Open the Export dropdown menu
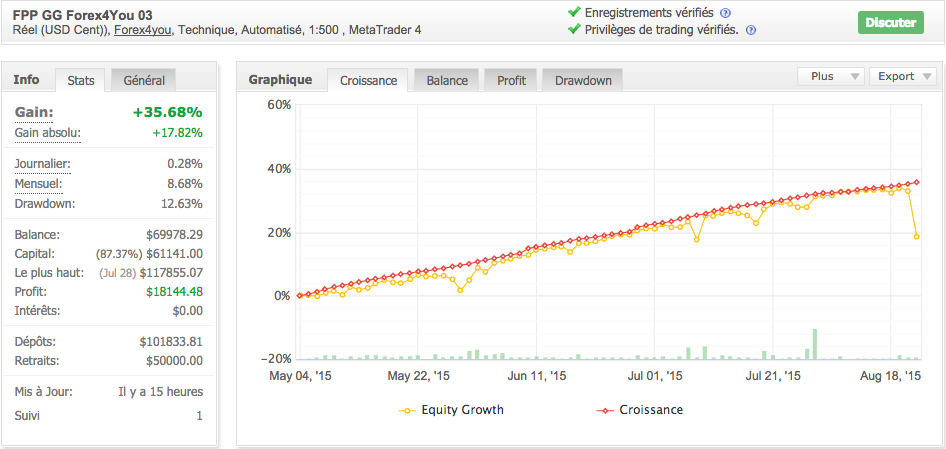This screenshot has height=449, width=946. (902, 76)
